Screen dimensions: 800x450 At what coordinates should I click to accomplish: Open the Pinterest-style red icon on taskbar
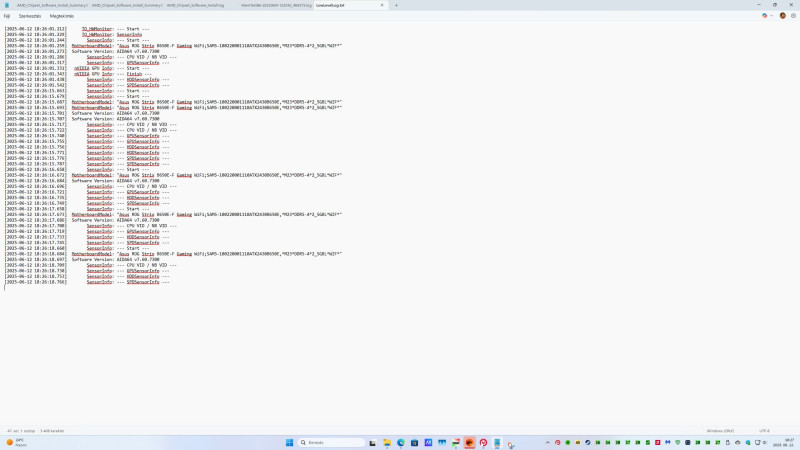coord(483,442)
